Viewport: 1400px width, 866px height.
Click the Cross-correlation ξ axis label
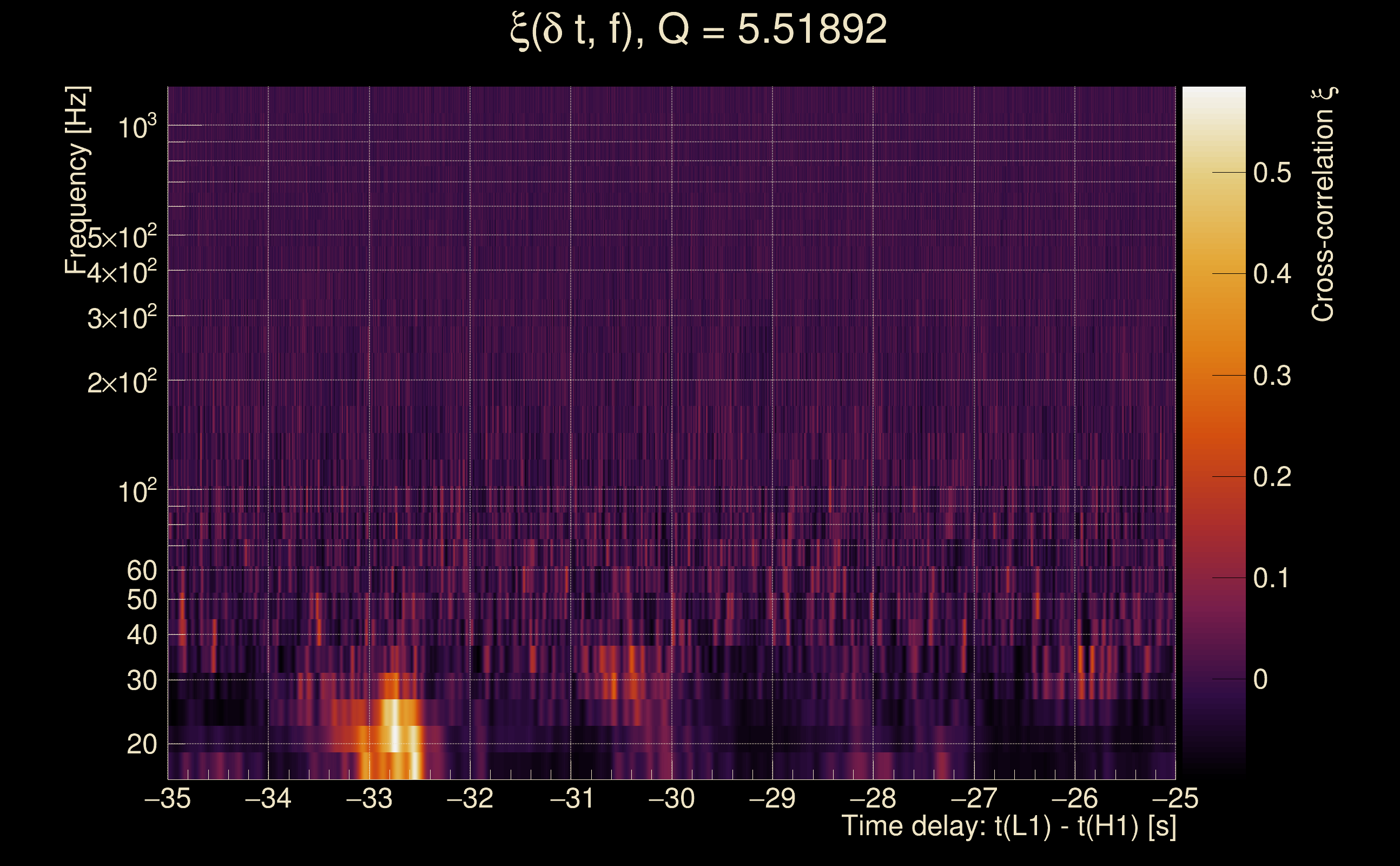coord(1323,204)
